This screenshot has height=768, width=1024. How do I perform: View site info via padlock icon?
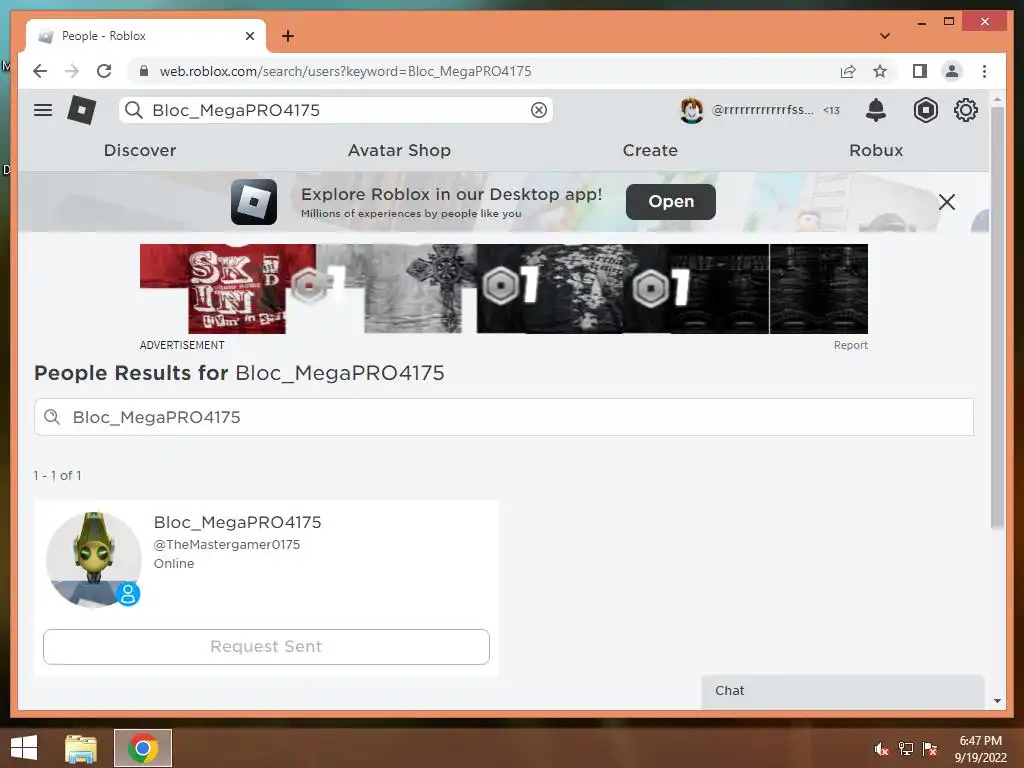pos(144,71)
